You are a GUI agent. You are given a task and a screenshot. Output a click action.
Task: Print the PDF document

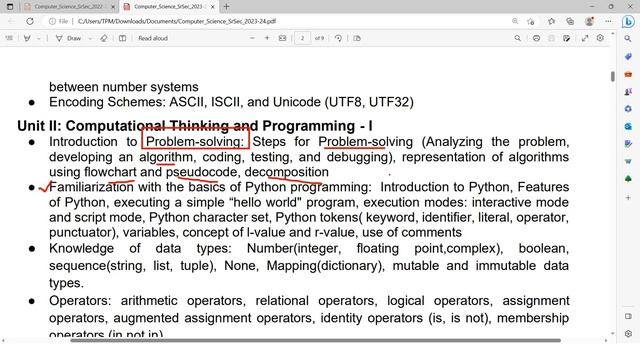click(x=536, y=38)
